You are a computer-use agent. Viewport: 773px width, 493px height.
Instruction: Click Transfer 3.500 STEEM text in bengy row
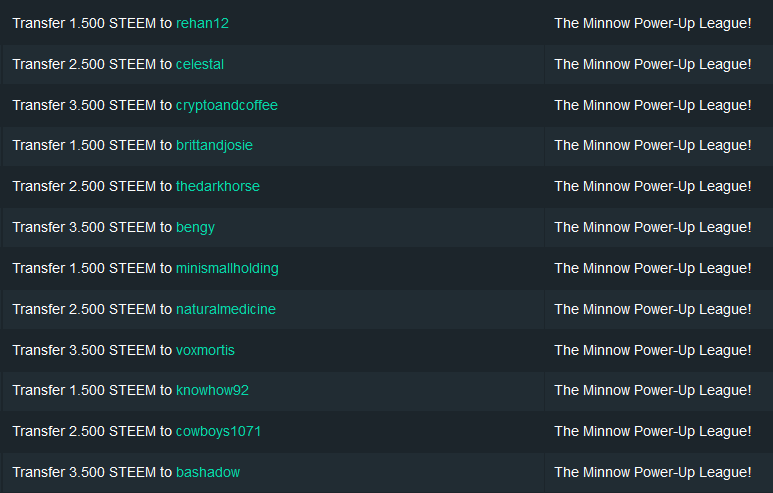(x=84, y=227)
